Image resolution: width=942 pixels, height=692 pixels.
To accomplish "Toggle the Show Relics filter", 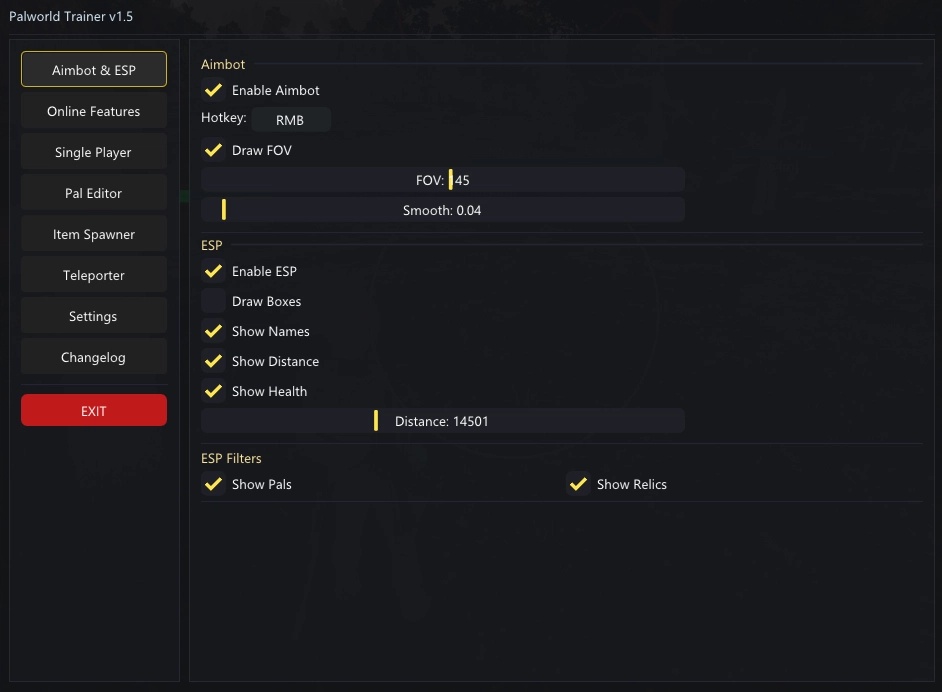I will (x=578, y=484).
